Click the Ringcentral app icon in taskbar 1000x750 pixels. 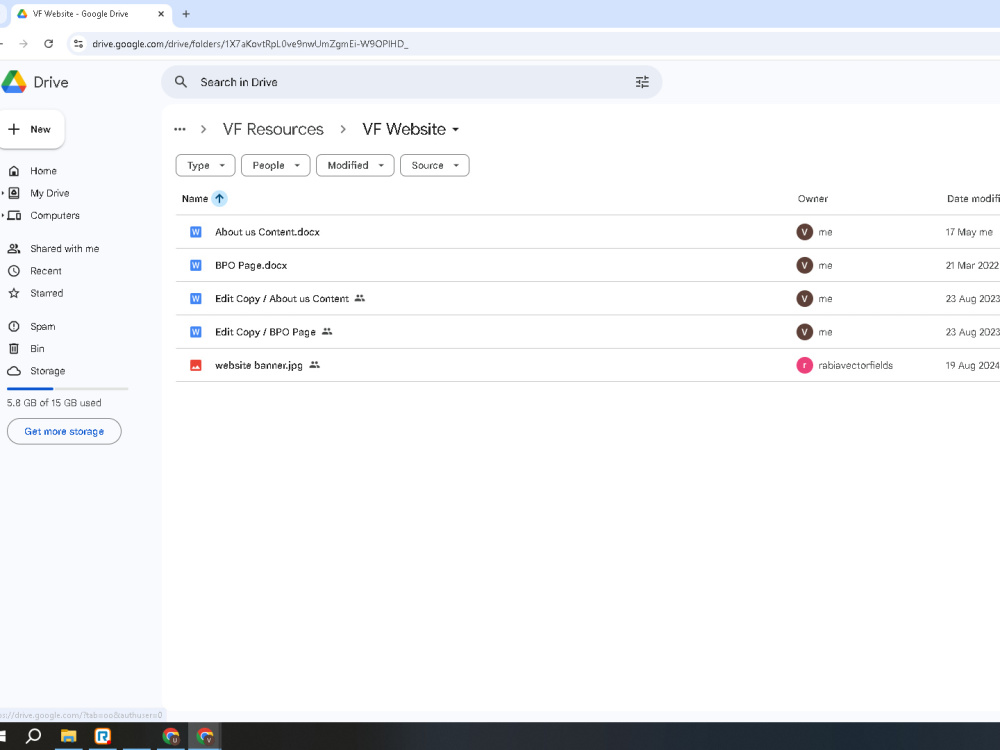click(x=103, y=736)
